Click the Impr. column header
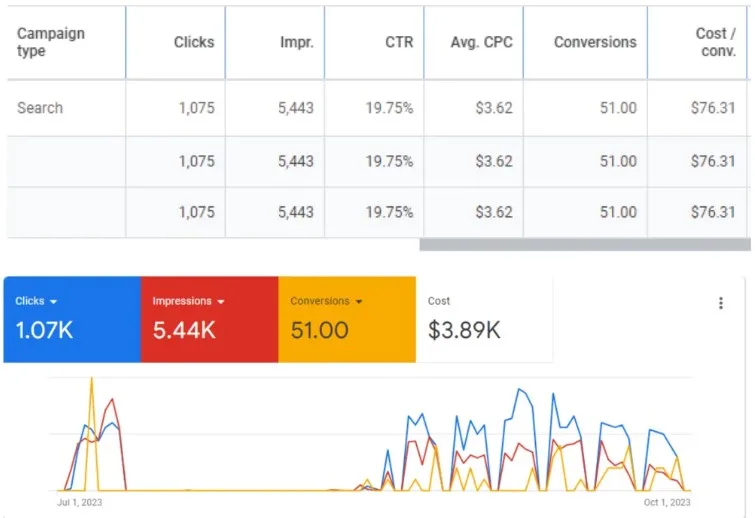The height and width of the screenshot is (518, 755). point(296,42)
